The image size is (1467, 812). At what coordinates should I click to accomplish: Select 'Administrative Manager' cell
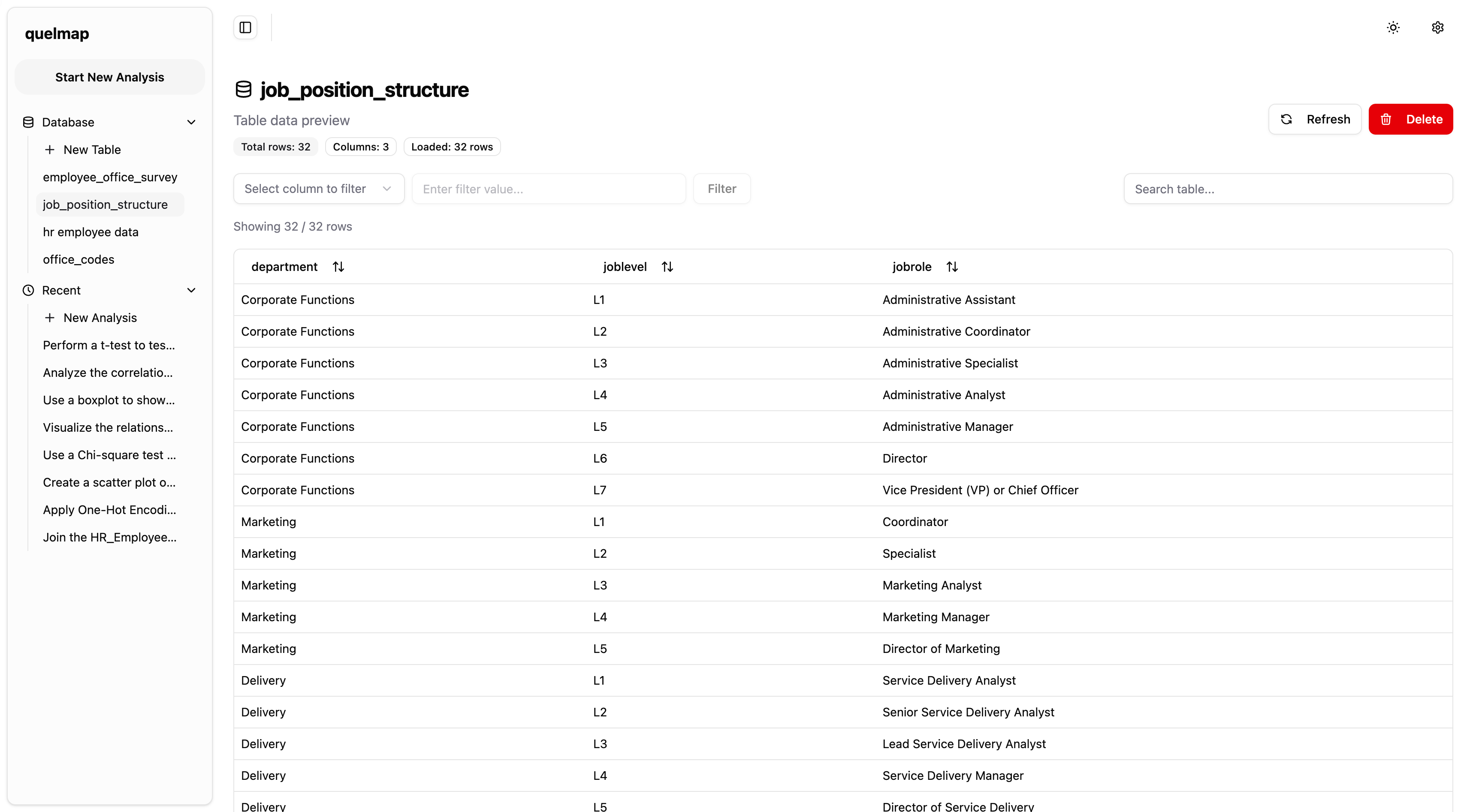(948, 427)
